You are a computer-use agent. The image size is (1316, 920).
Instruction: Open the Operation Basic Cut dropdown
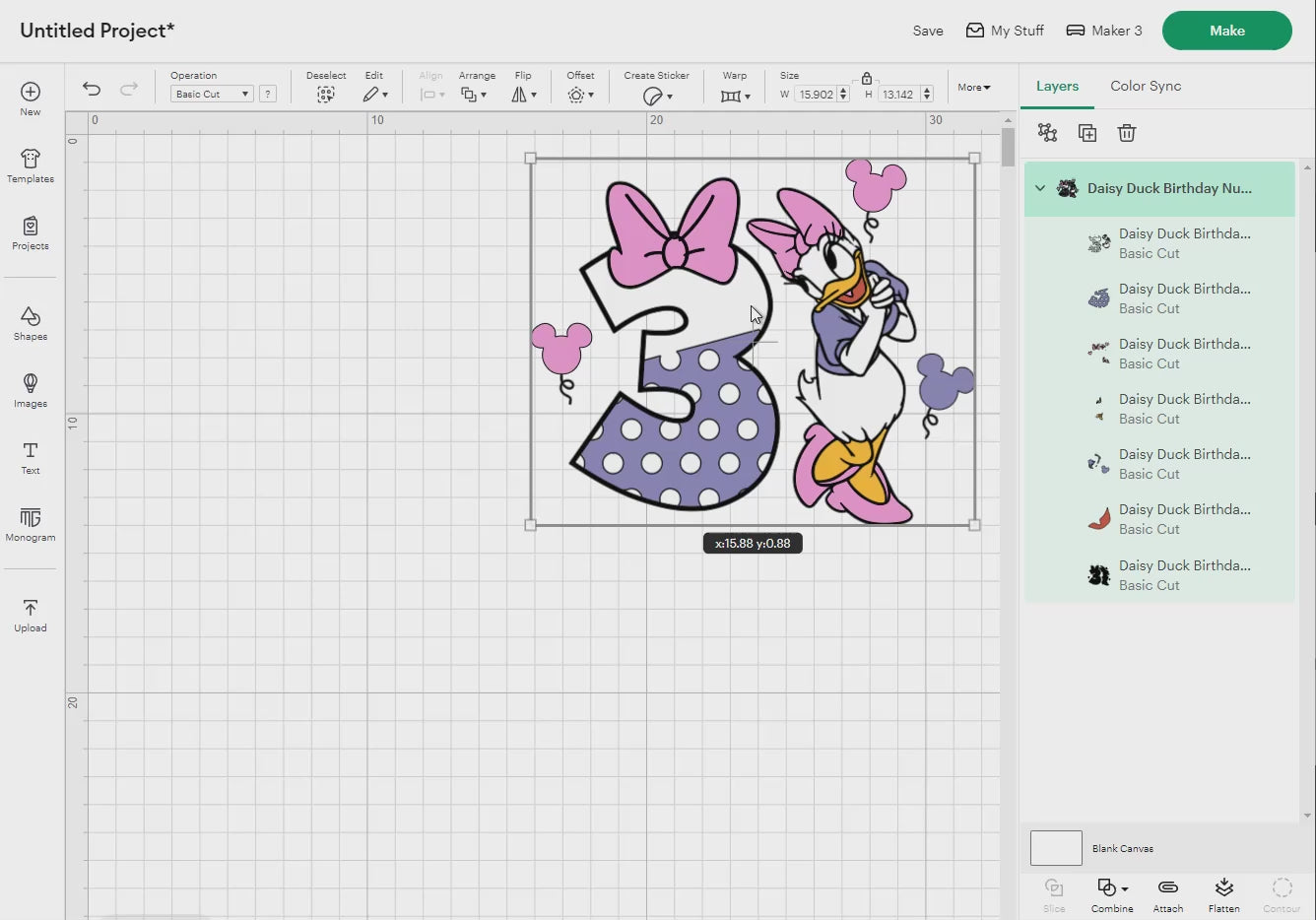212,94
